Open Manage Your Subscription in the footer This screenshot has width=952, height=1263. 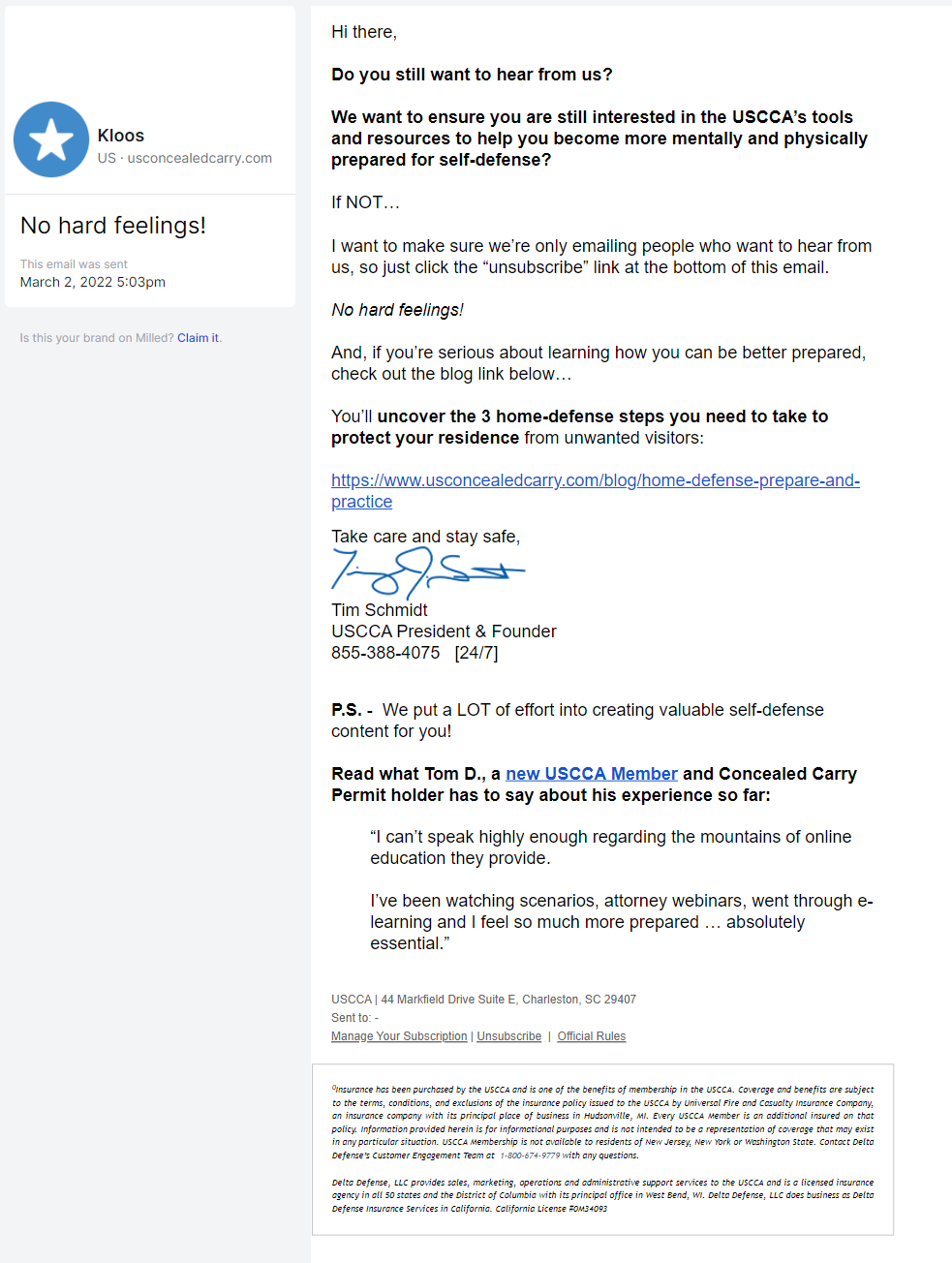point(398,1035)
